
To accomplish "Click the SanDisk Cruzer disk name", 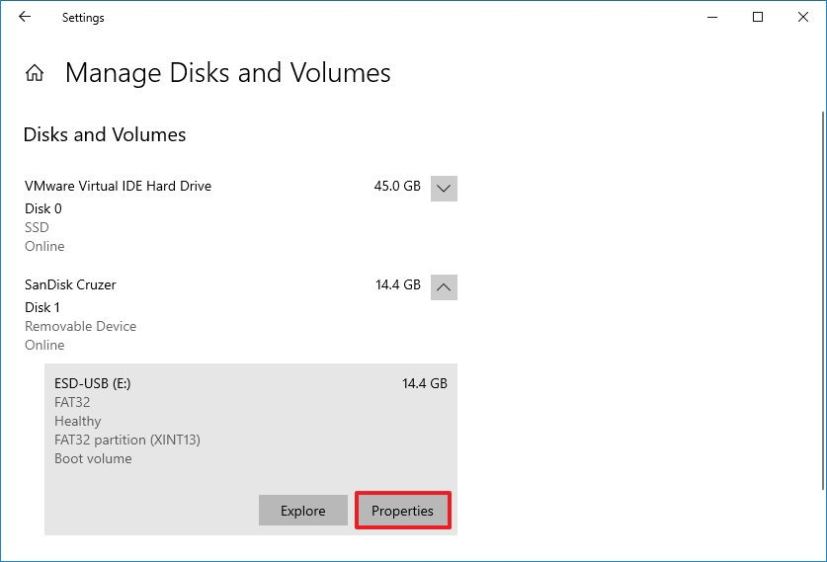I will [x=70, y=285].
